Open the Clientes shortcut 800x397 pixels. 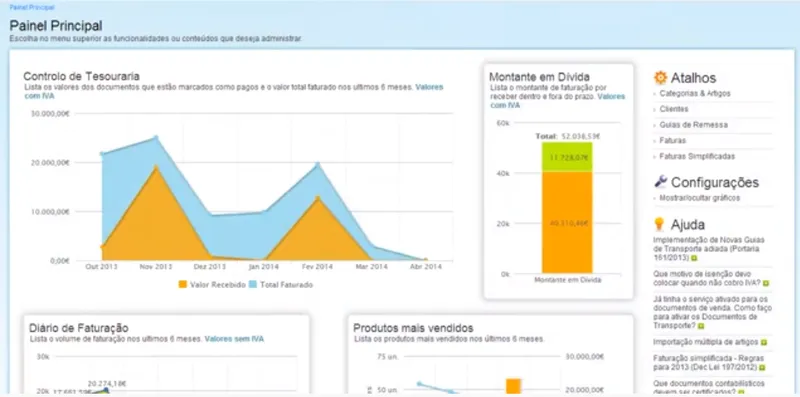tap(673, 109)
